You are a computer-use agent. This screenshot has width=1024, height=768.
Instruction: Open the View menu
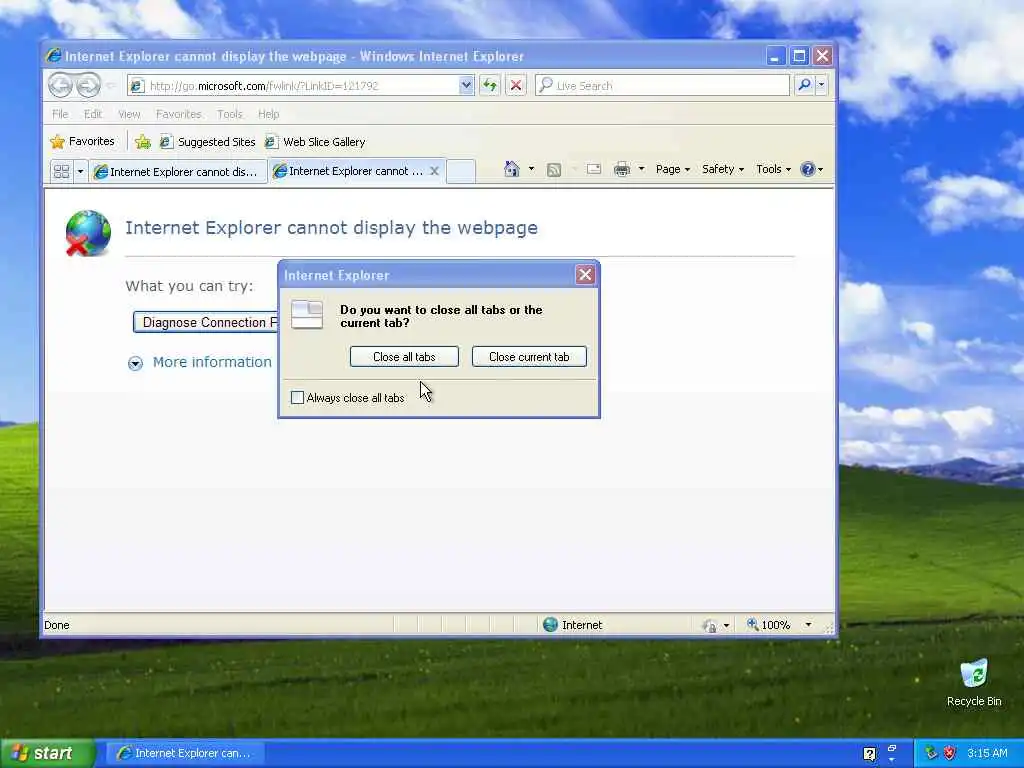[x=129, y=114]
